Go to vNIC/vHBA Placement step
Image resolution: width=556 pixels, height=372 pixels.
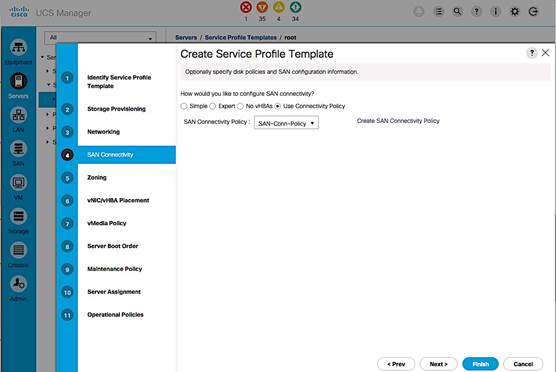[x=118, y=200]
